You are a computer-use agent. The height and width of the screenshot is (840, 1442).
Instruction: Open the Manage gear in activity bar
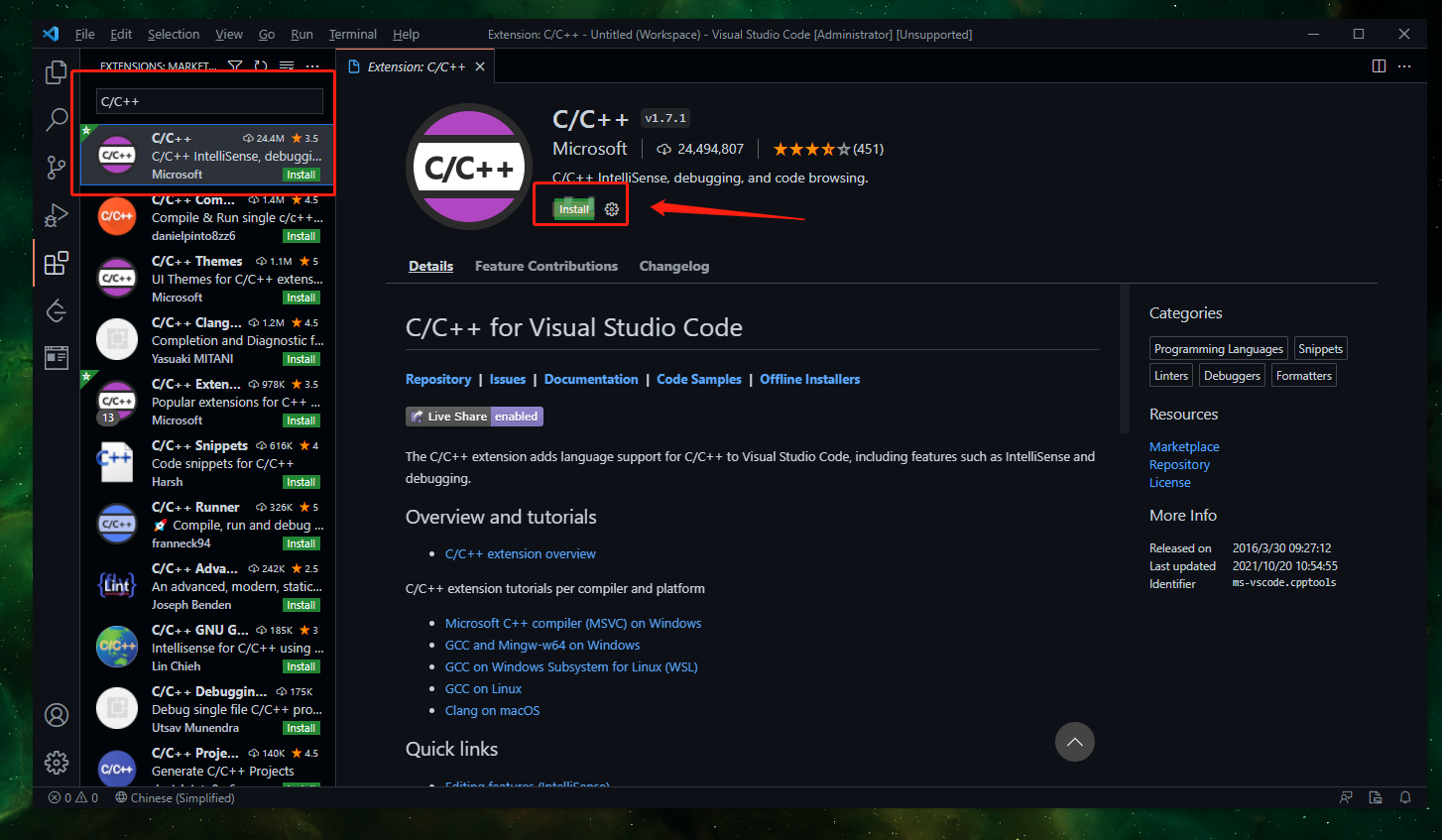(57, 762)
